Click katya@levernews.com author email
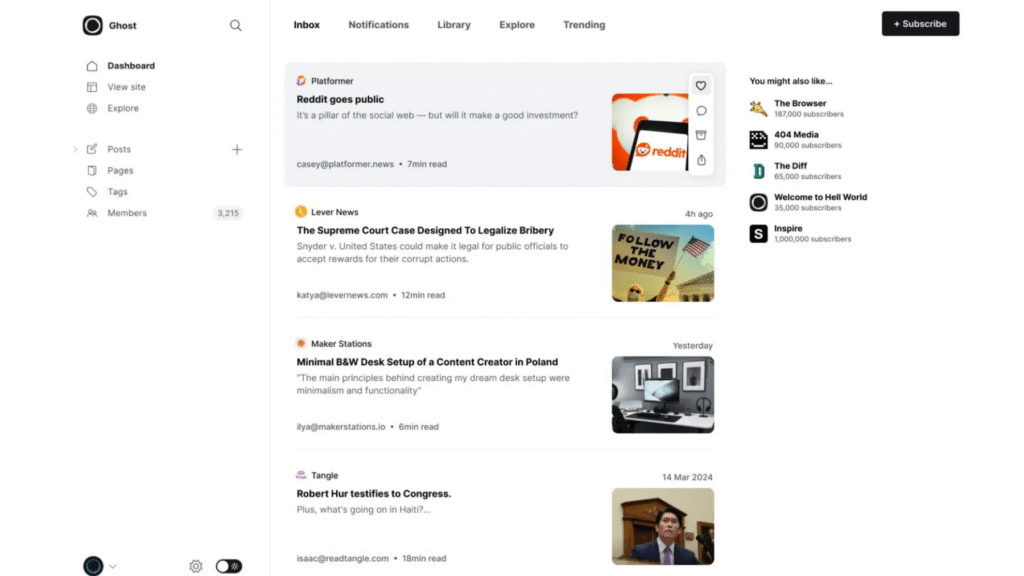Screen dimensions: 1024x576 [342, 295]
